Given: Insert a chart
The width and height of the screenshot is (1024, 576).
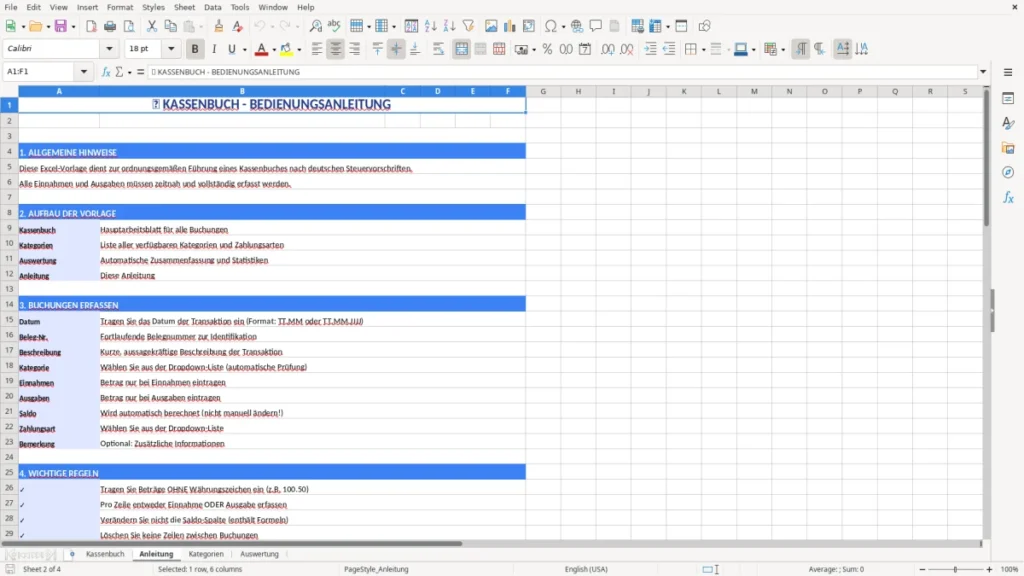Looking at the screenshot, I should [510, 26].
